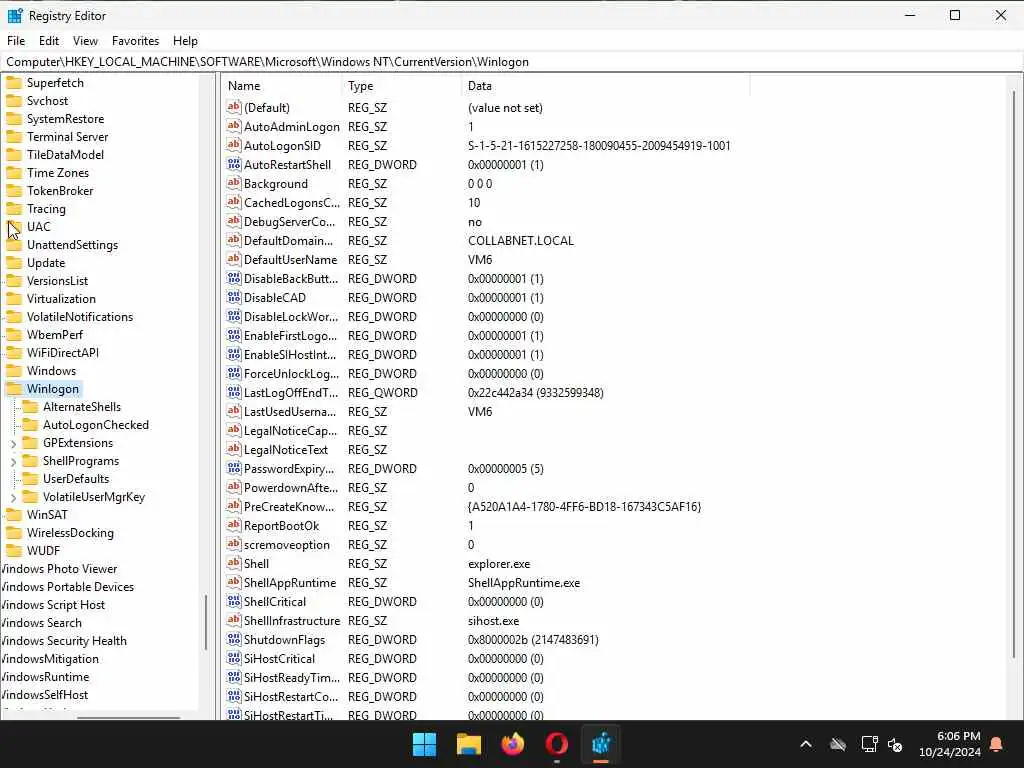Select the WbemPerf folder icon
This screenshot has height=768, width=1024.
point(14,335)
